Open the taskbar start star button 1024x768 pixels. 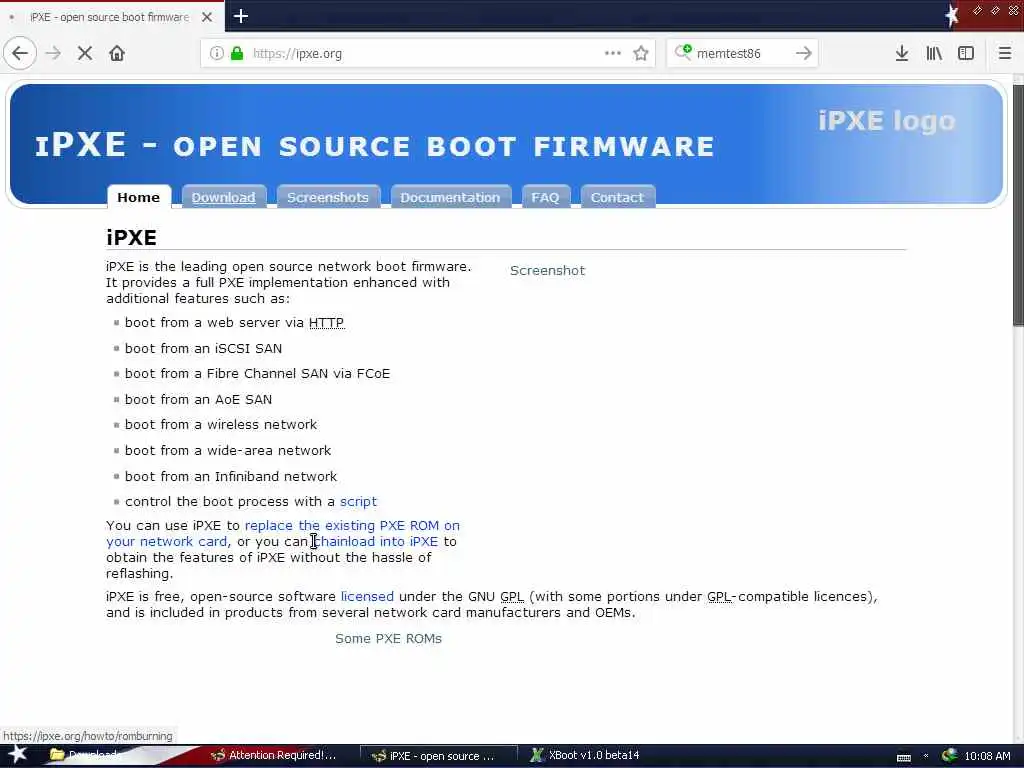[x=17, y=755]
